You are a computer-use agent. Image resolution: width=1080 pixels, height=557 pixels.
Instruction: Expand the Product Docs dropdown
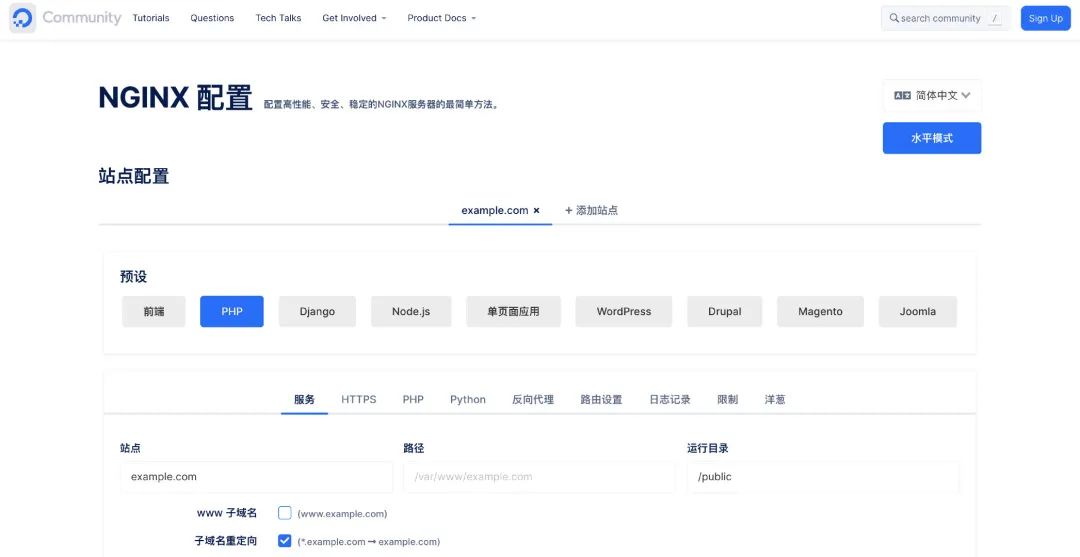(442, 18)
